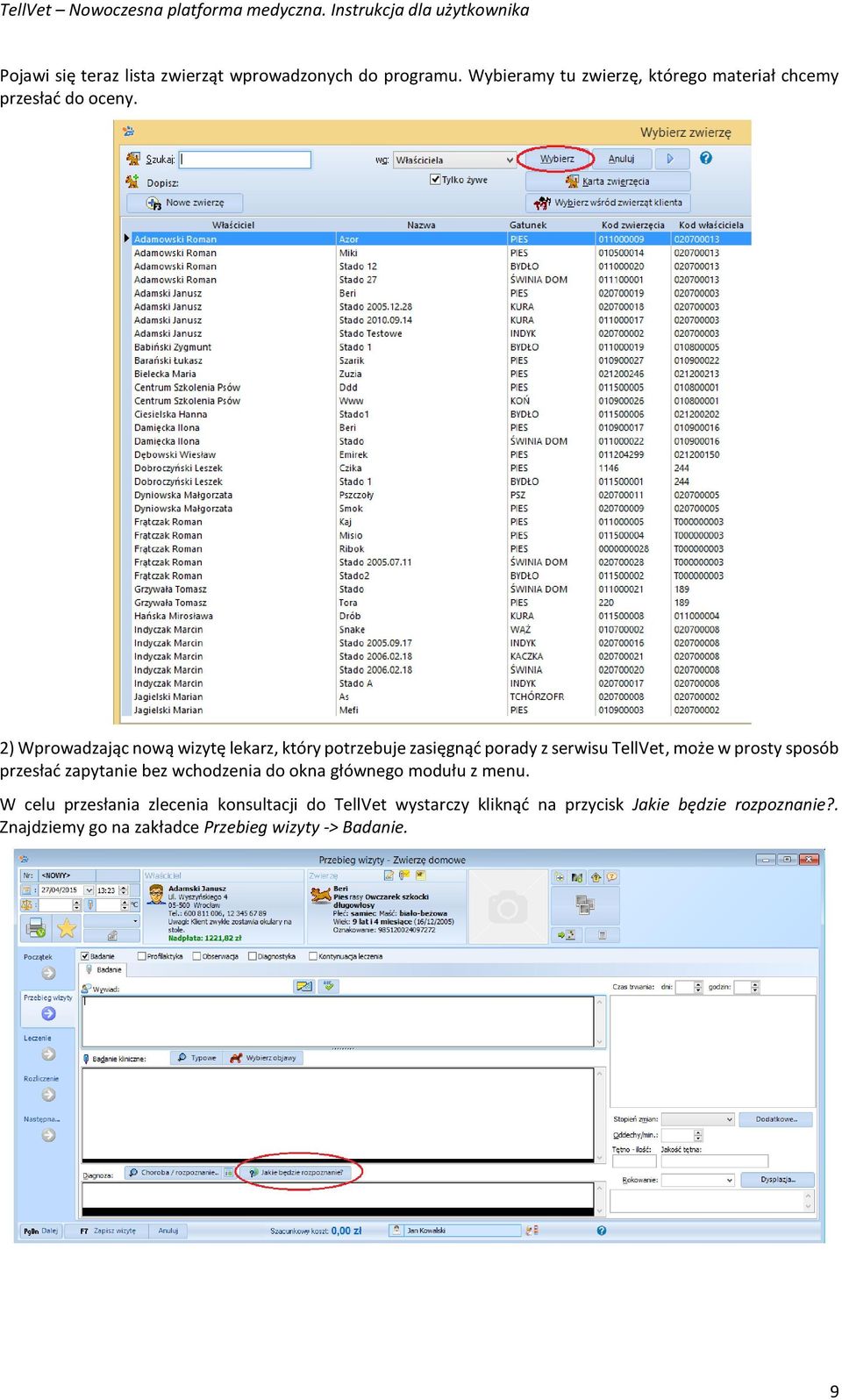Enable the Obserwacja checkbox

click(197, 956)
